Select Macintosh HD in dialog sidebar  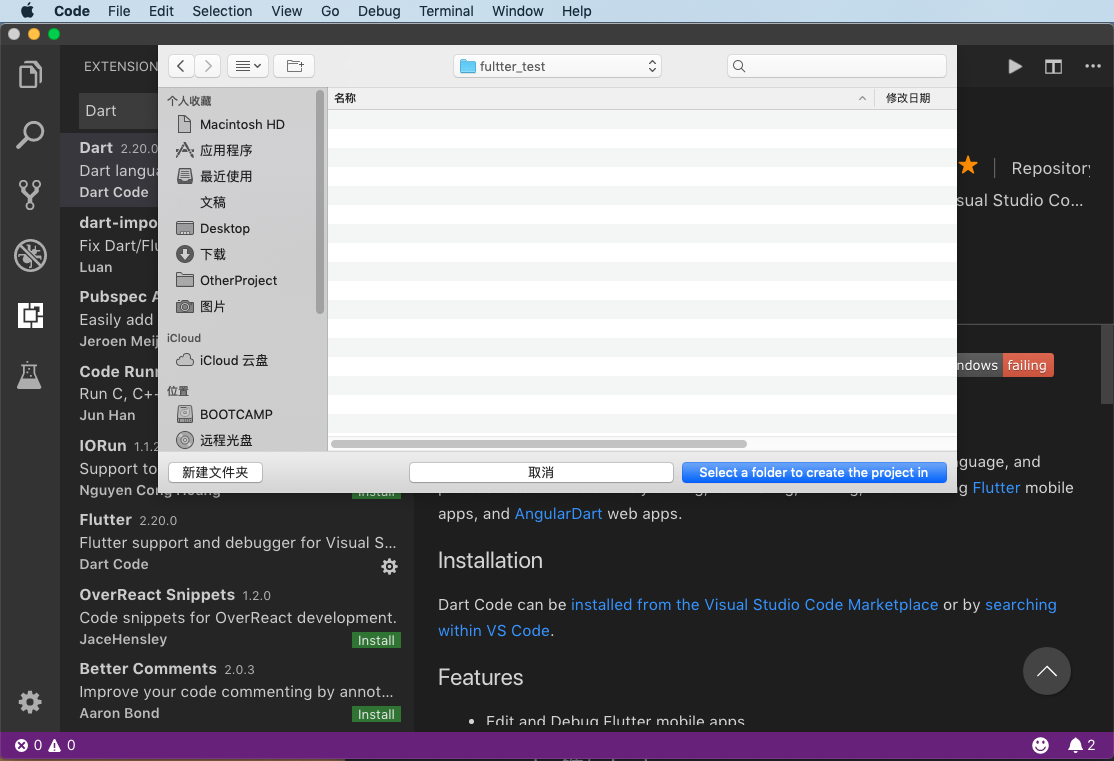click(242, 124)
